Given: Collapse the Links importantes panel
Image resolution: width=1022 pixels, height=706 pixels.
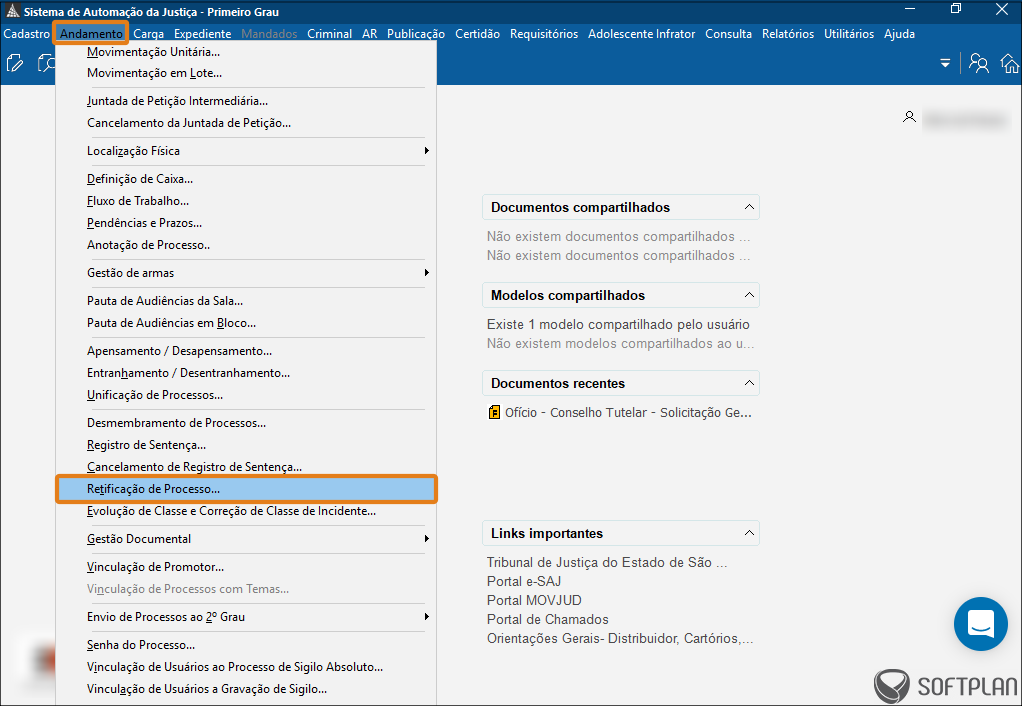Looking at the screenshot, I should [x=749, y=533].
